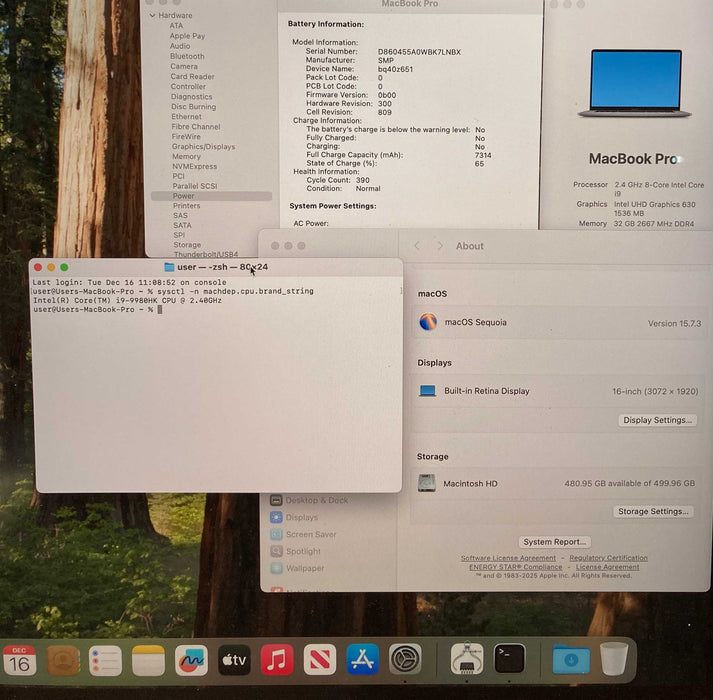
Task: Click the System Settings gear in the Dock
Action: pyautogui.click(x=405, y=659)
